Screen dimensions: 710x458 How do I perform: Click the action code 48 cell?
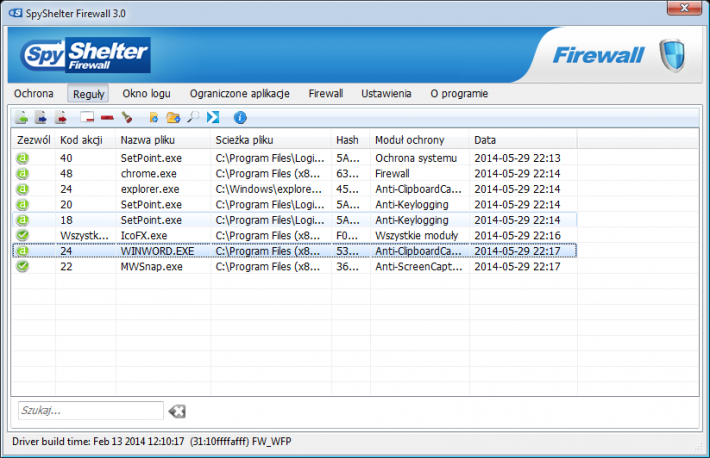66,174
